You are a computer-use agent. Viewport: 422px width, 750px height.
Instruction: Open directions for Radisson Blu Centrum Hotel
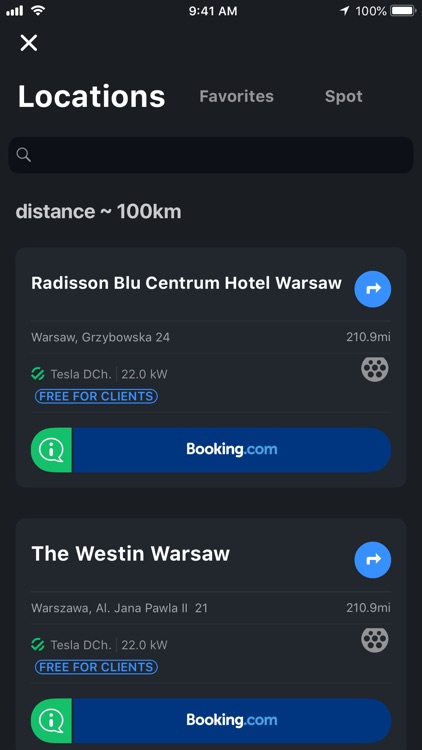coord(373,289)
